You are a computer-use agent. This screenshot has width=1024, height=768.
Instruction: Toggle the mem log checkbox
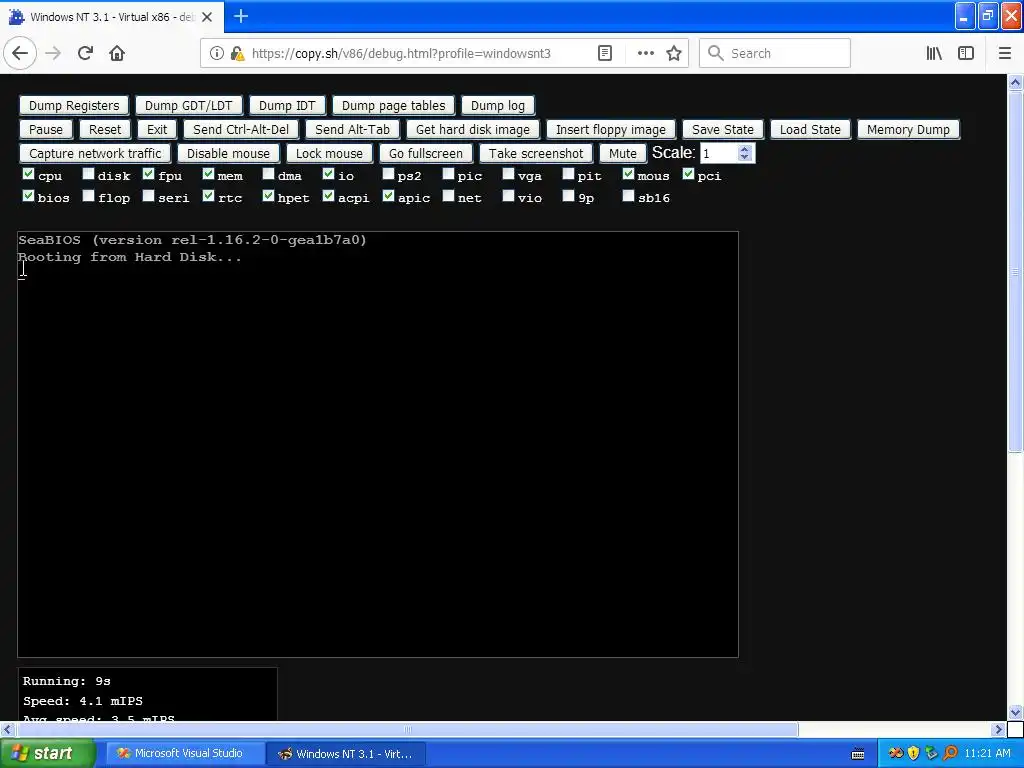tap(208, 174)
